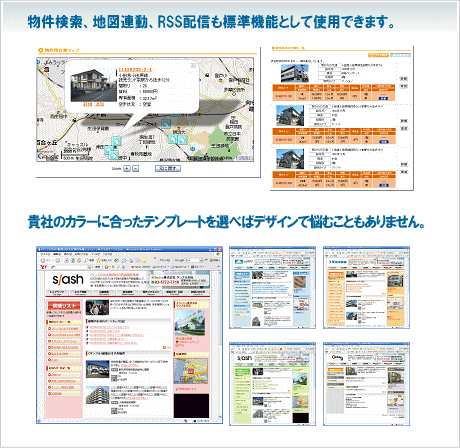Select the house marker the balloon points to
The width and height of the screenshot is (460, 448).
(x=116, y=141)
